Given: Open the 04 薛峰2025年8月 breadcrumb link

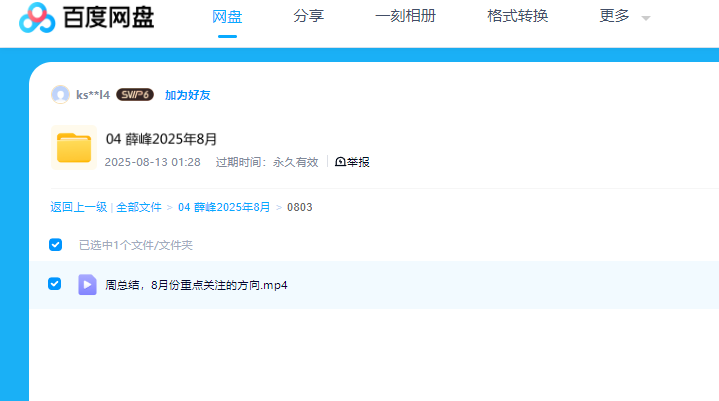Looking at the screenshot, I should point(224,207).
